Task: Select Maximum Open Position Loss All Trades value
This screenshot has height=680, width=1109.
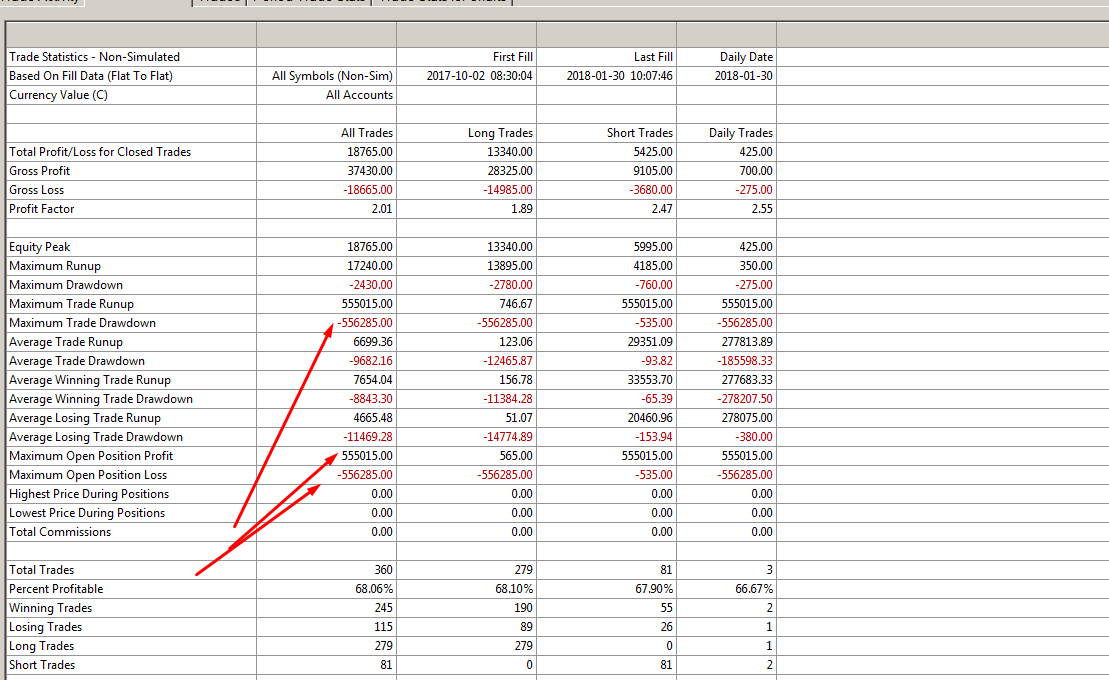Action: pyautogui.click(x=364, y=475)
